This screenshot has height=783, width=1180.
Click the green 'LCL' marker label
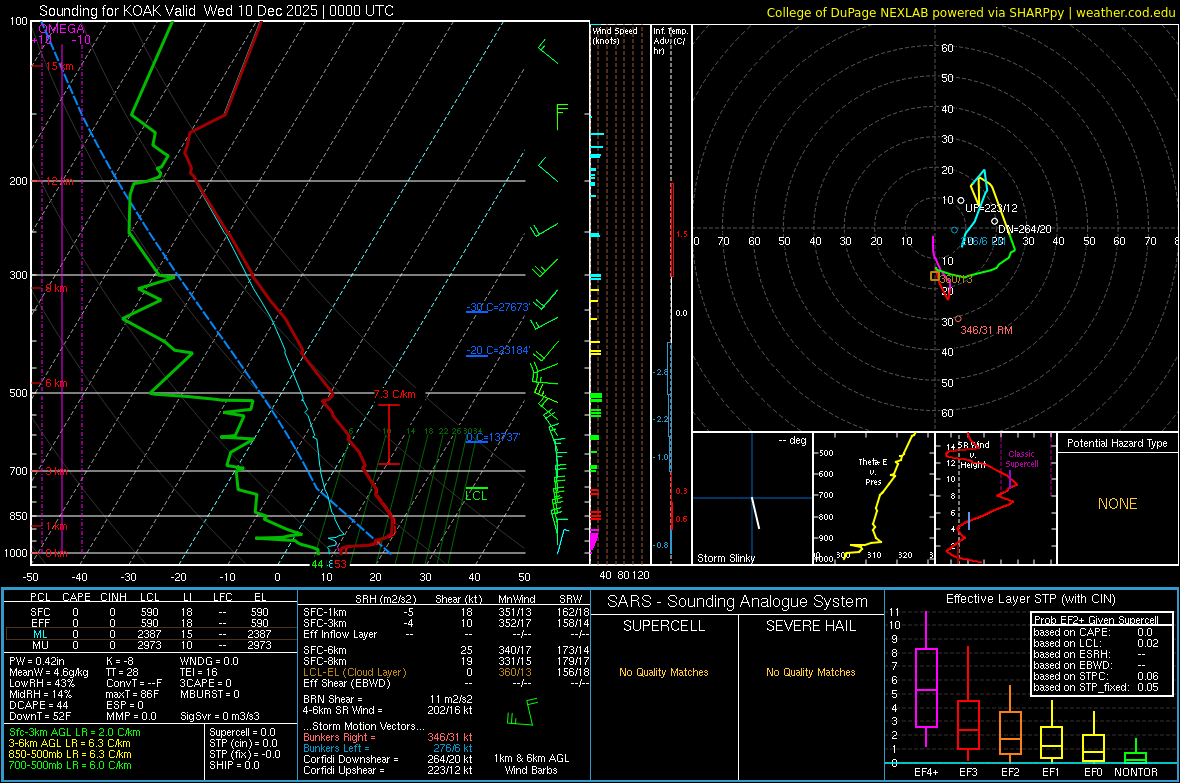point(476,495)
